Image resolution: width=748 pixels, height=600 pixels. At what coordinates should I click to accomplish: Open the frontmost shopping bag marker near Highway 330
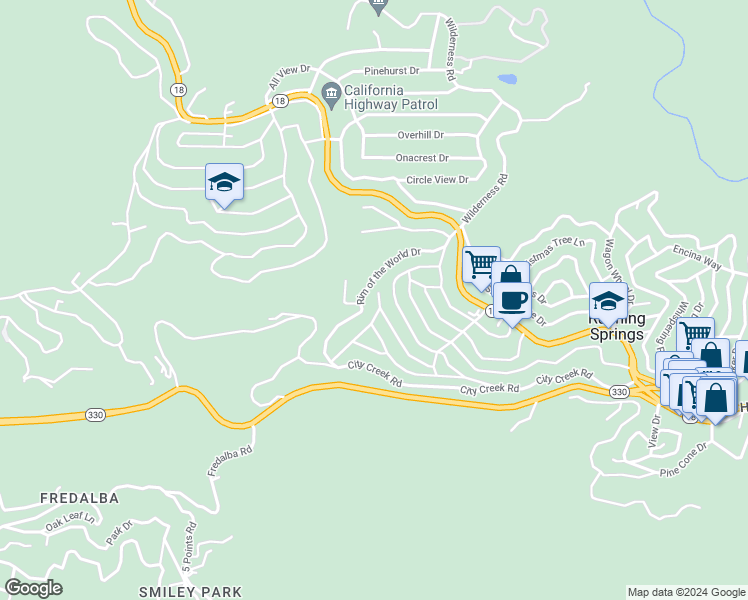click(x=716, y=398)
